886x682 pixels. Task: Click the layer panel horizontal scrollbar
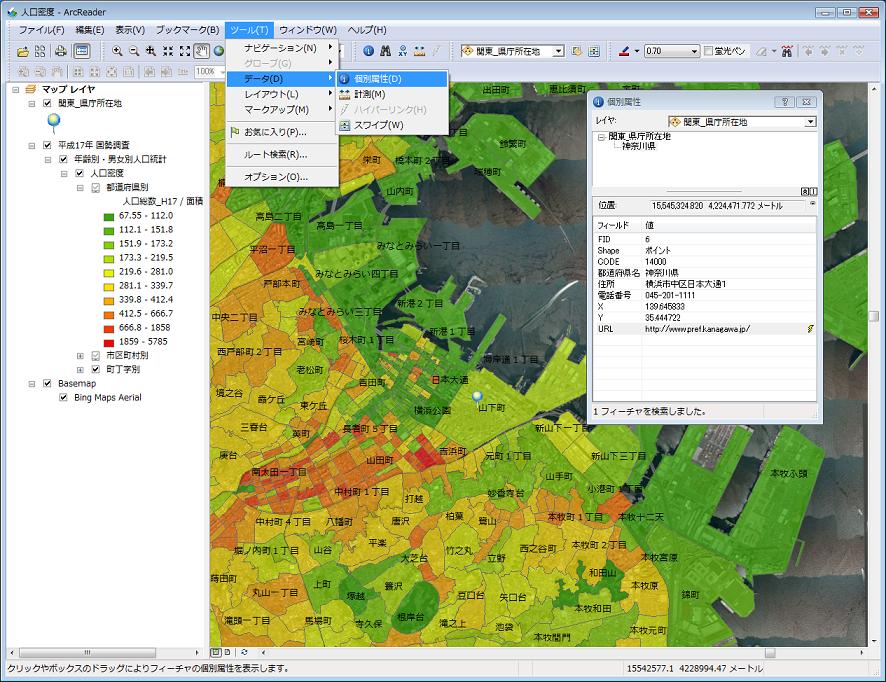click(87, 652)
